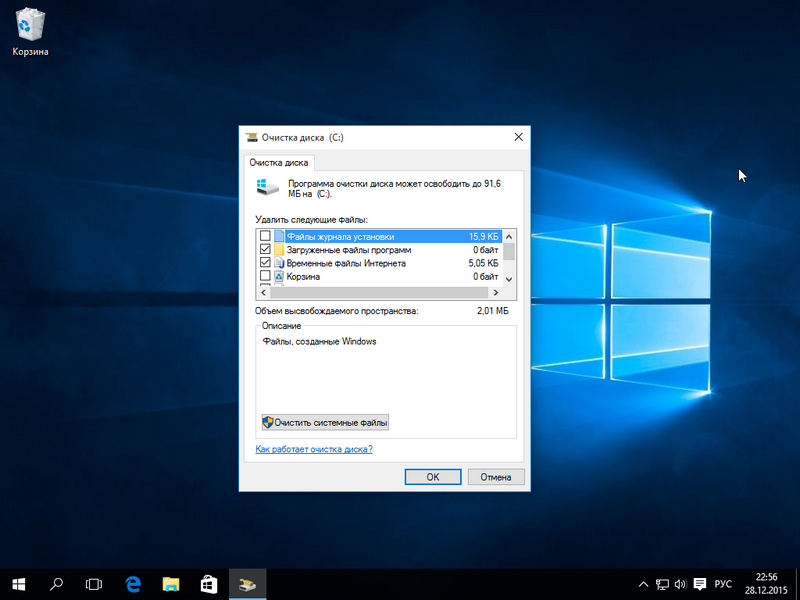Open the Recycle Bin desktop icon
This screenshot has width=800, height=600.
coord(29,30)
